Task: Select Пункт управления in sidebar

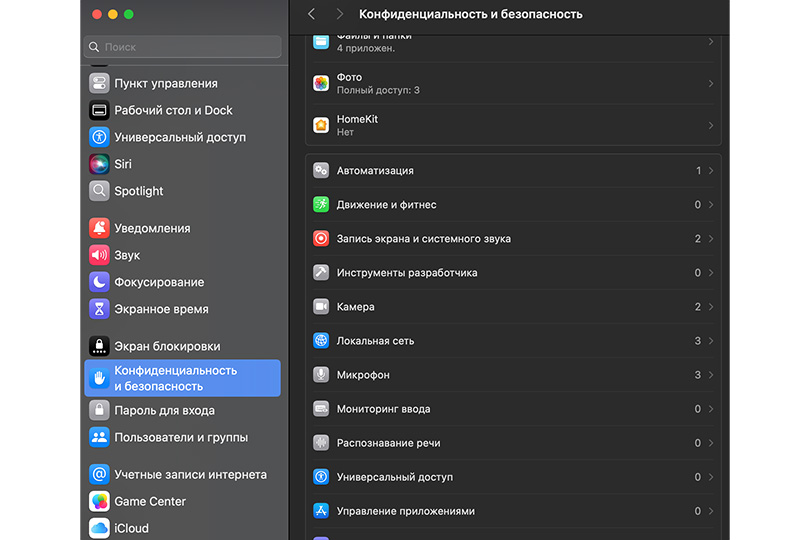Action: click(x=182, y=83)
